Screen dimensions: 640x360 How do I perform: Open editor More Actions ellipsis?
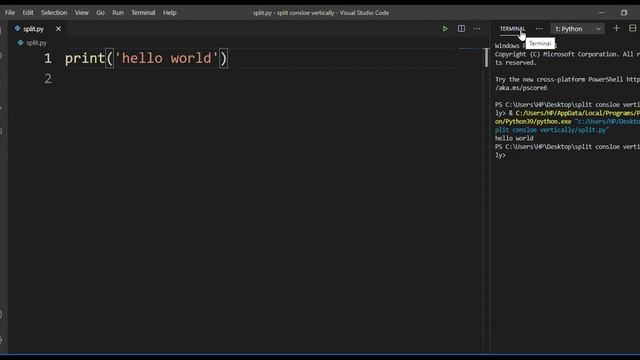click(x=477, y=29)
